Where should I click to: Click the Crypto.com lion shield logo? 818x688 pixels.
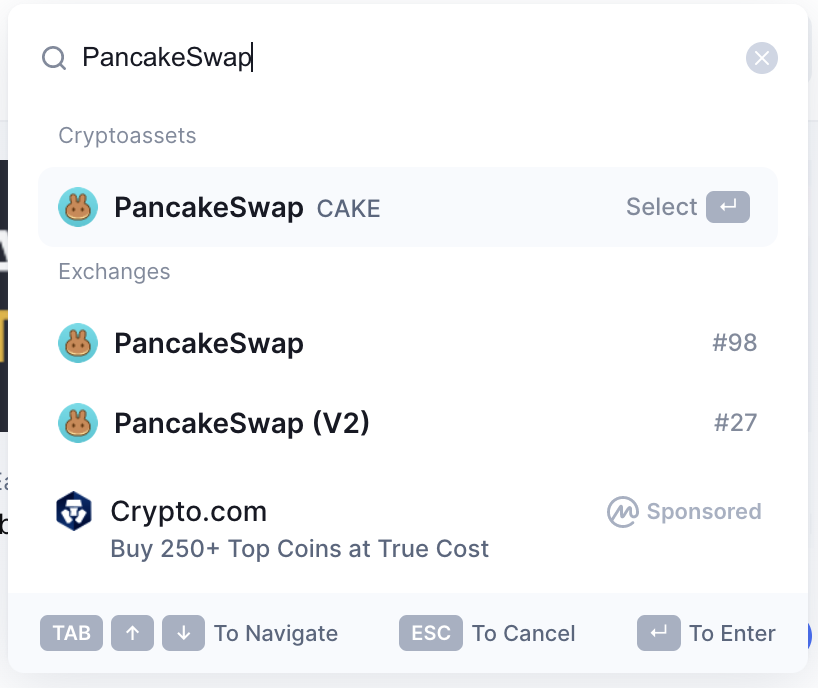pos(74,511)
